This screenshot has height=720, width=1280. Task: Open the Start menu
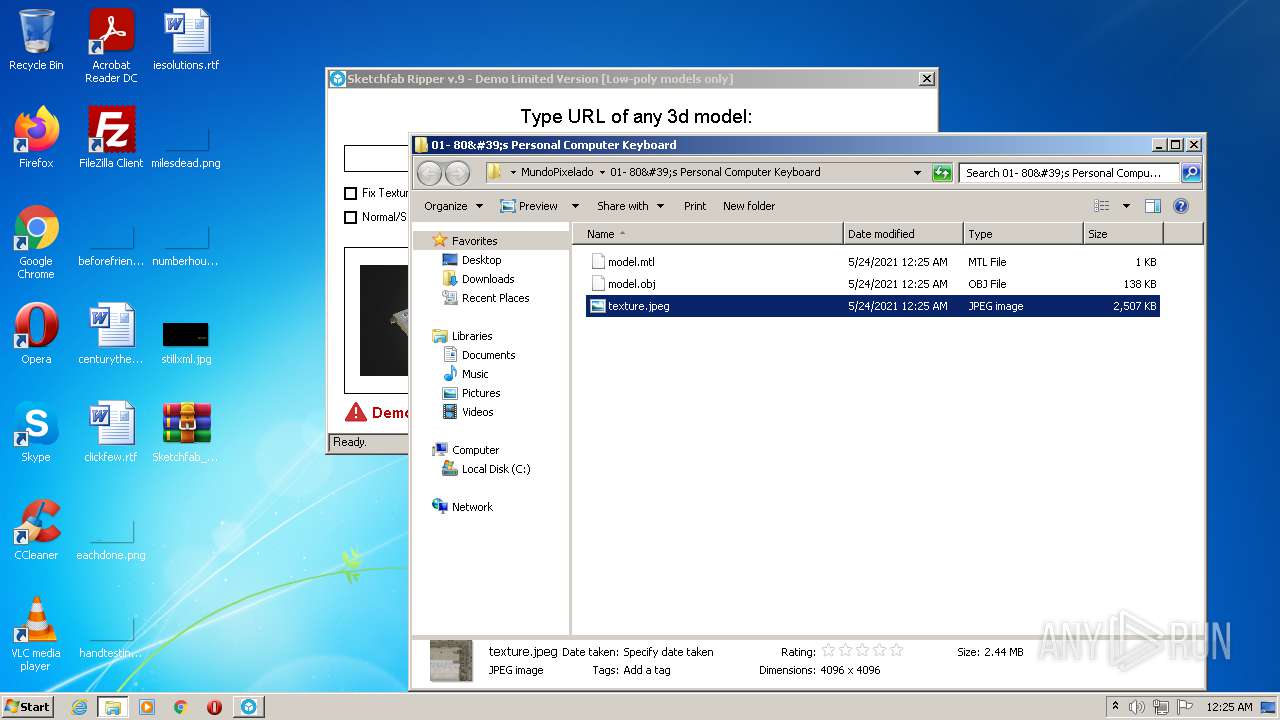28,707
